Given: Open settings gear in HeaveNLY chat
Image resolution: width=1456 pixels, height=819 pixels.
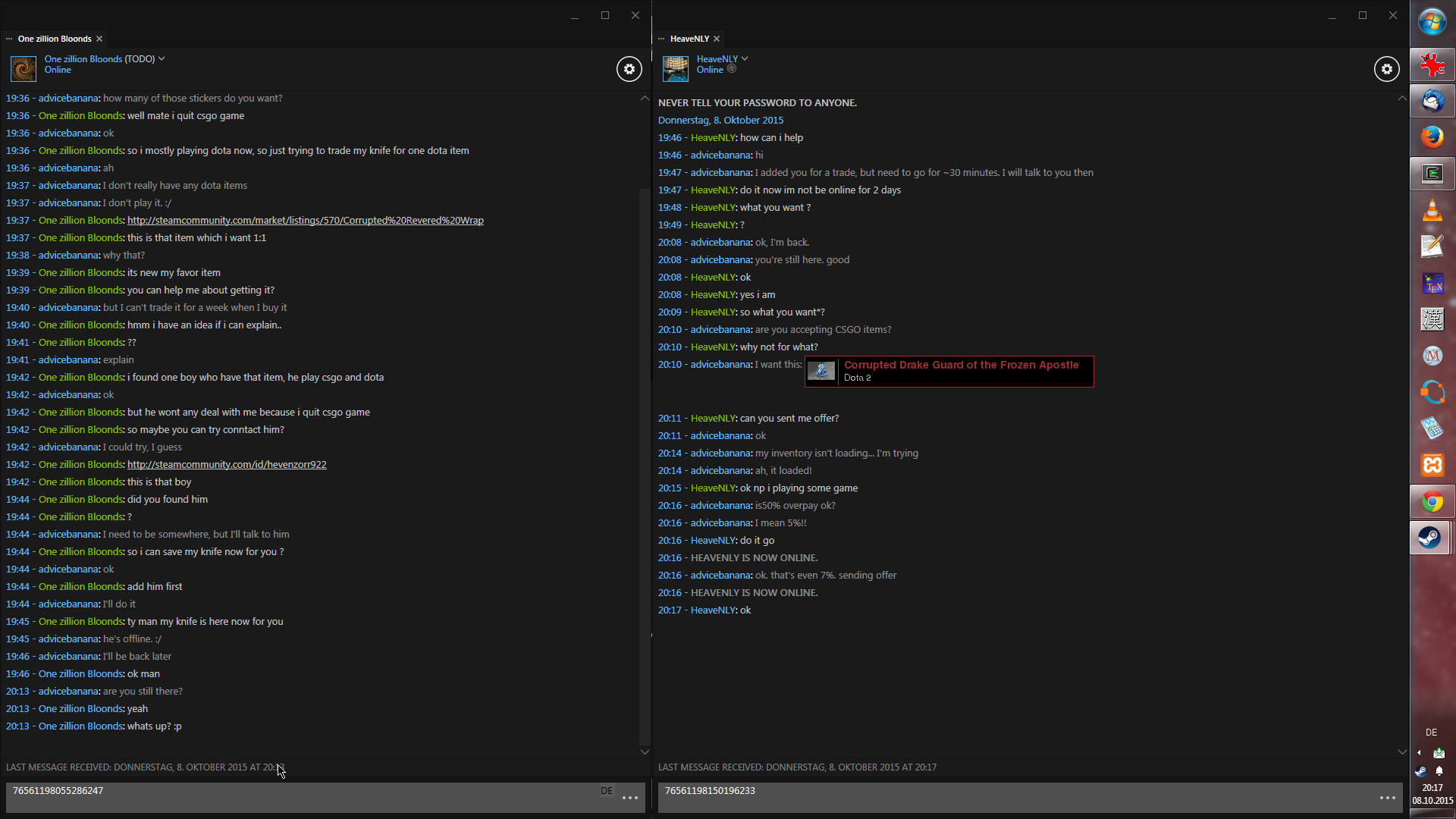Looking at the screenshot, I should click(1386, 69).
